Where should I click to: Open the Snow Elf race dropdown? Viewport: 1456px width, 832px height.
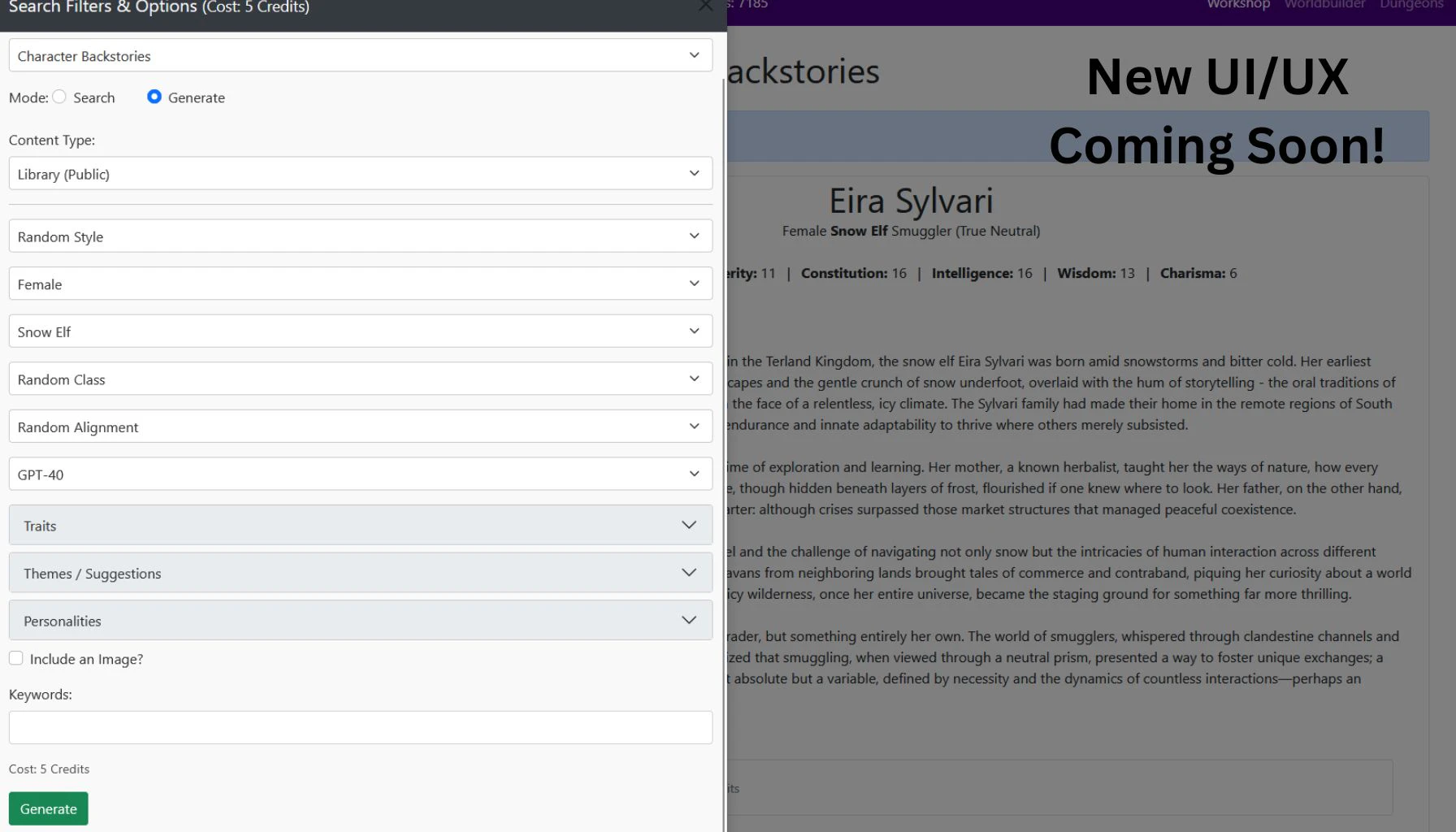(360, 331)
